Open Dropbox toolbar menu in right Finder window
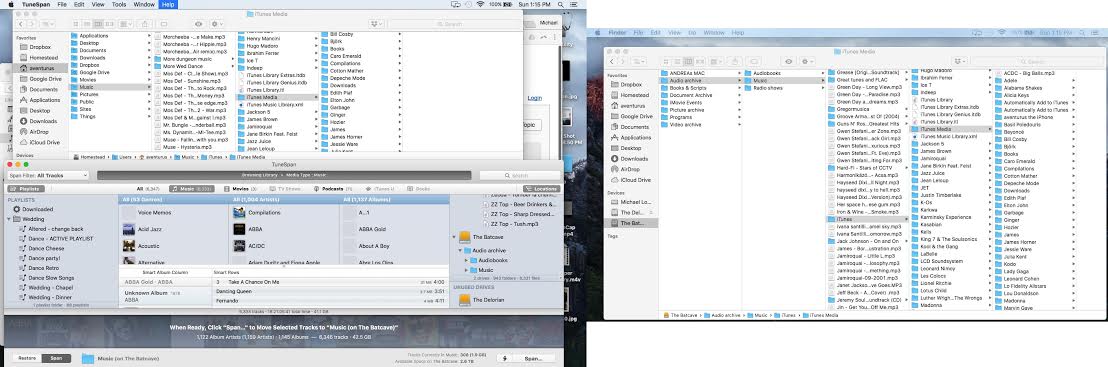 [x=960, y=62]
